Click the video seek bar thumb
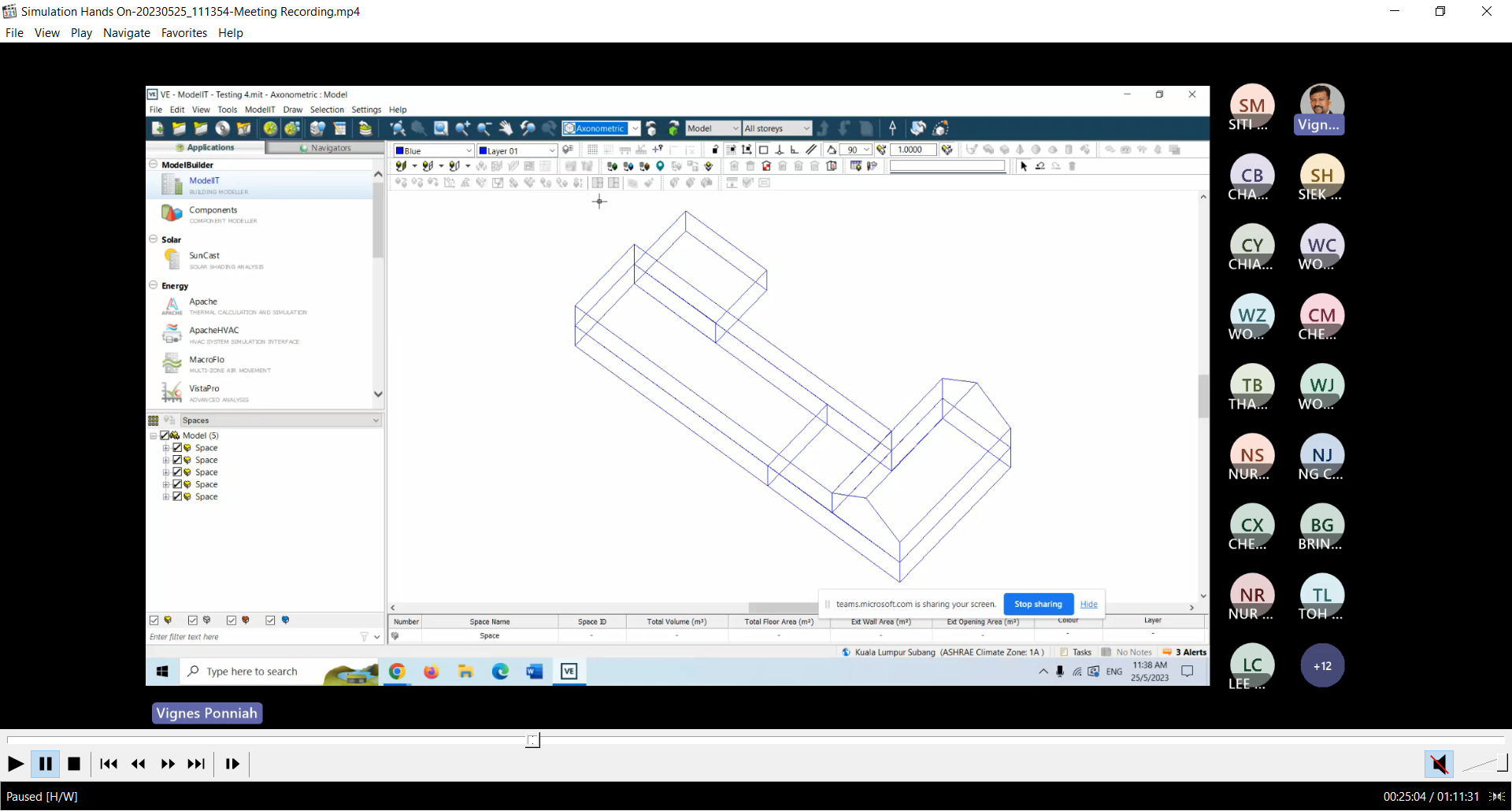Screen dimensions: 1512x811 (533, 740)
